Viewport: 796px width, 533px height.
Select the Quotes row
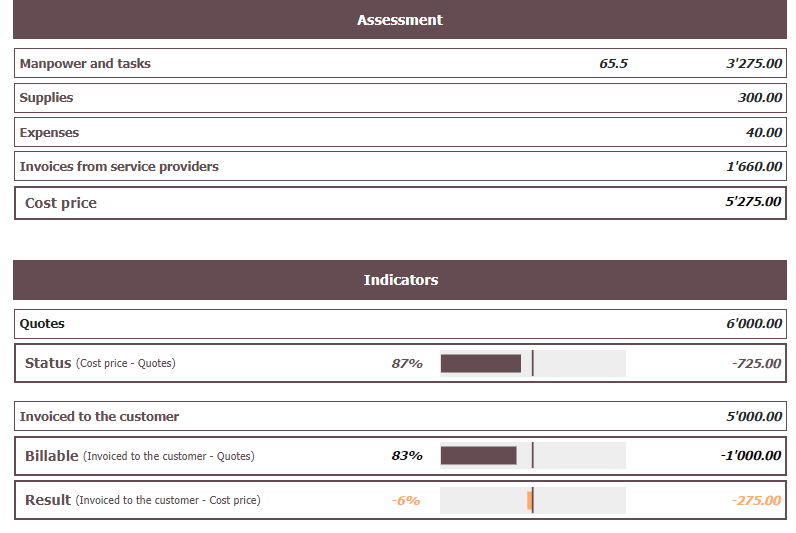[x=42, y=324]
